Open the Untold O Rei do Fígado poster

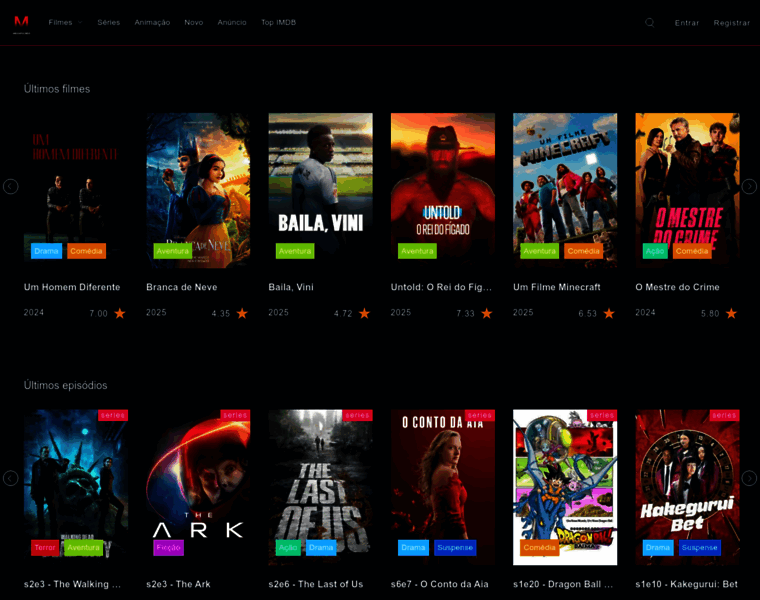443,190
